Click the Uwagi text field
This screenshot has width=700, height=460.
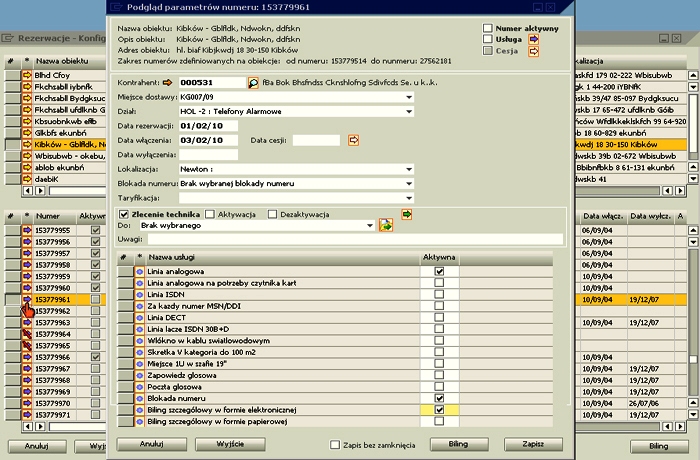tap(355, 239)
